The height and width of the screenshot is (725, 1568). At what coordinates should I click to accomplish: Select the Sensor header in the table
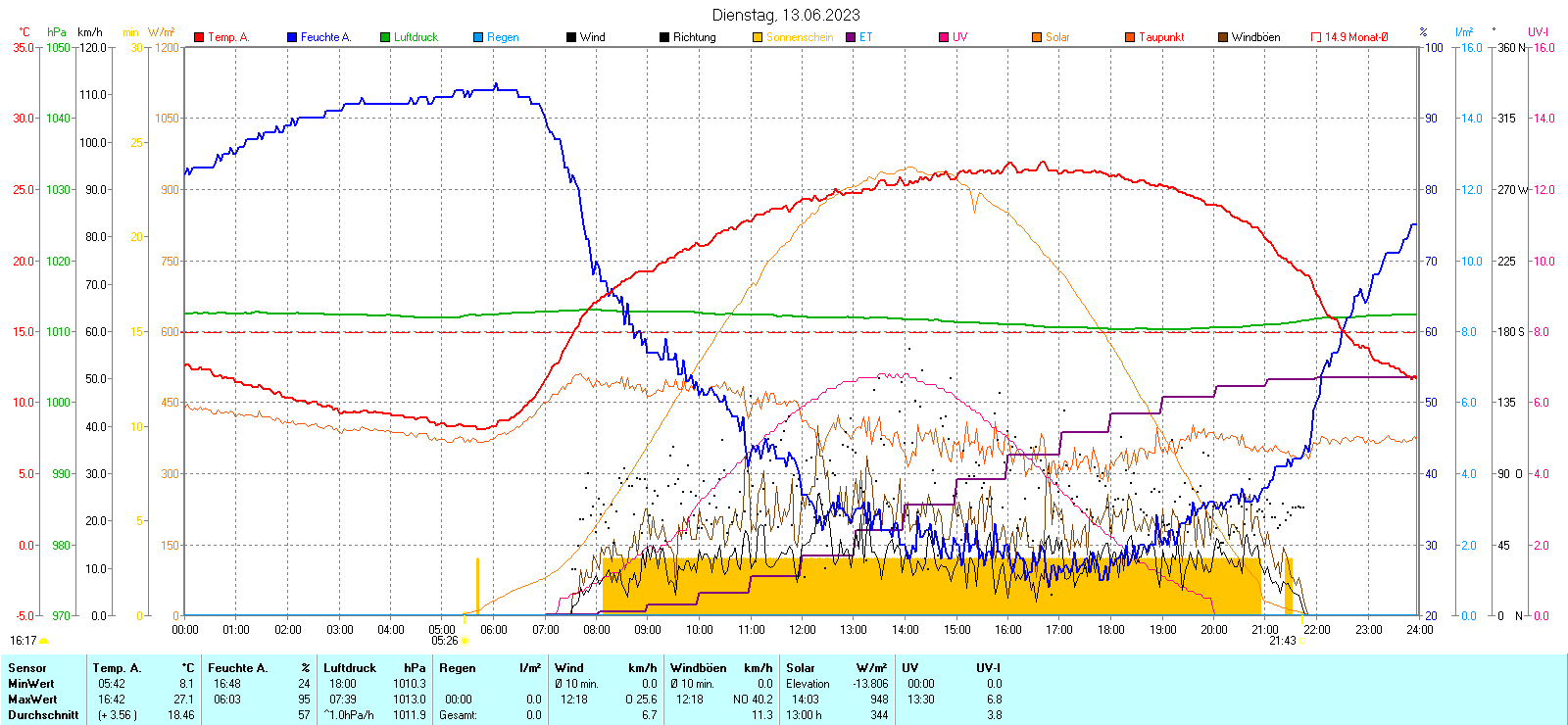[x=27, y=668]
